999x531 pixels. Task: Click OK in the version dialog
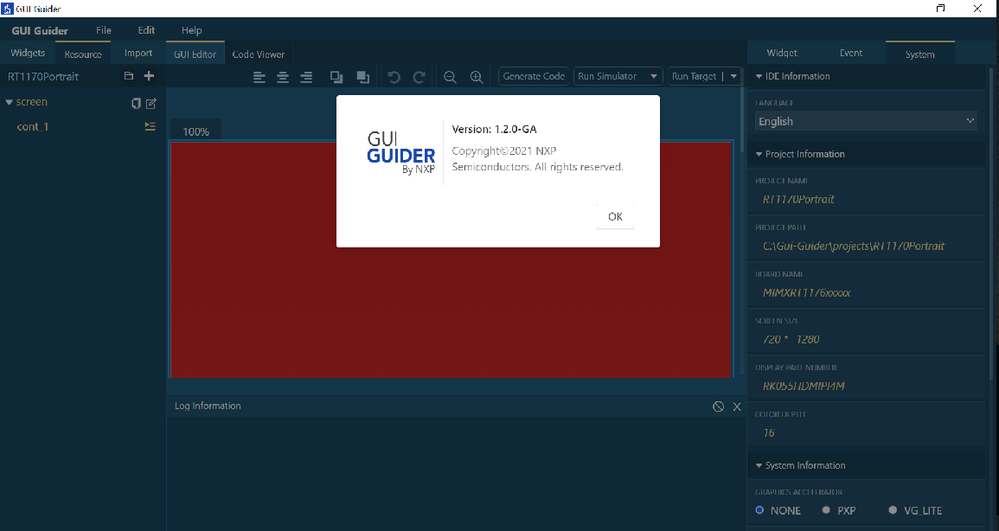[615, 217]
